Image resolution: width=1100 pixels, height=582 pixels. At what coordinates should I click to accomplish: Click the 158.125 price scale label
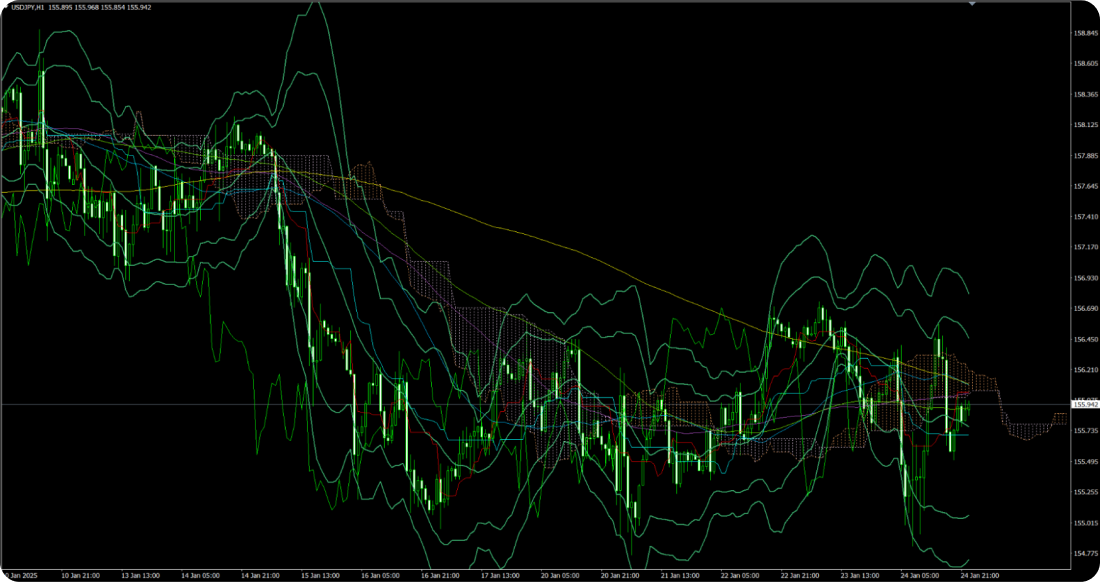[1085, 126]
